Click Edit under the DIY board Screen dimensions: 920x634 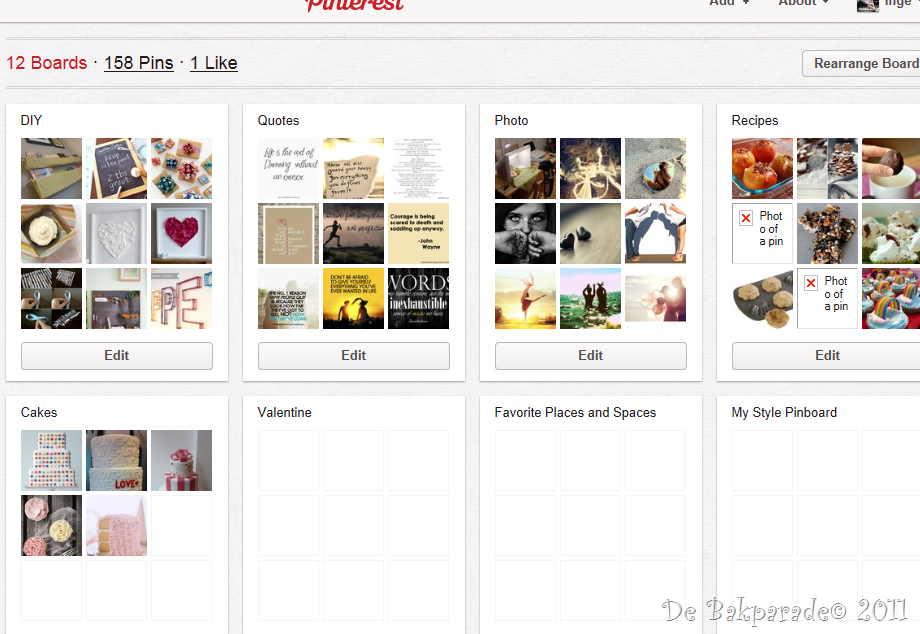[117, 355]
